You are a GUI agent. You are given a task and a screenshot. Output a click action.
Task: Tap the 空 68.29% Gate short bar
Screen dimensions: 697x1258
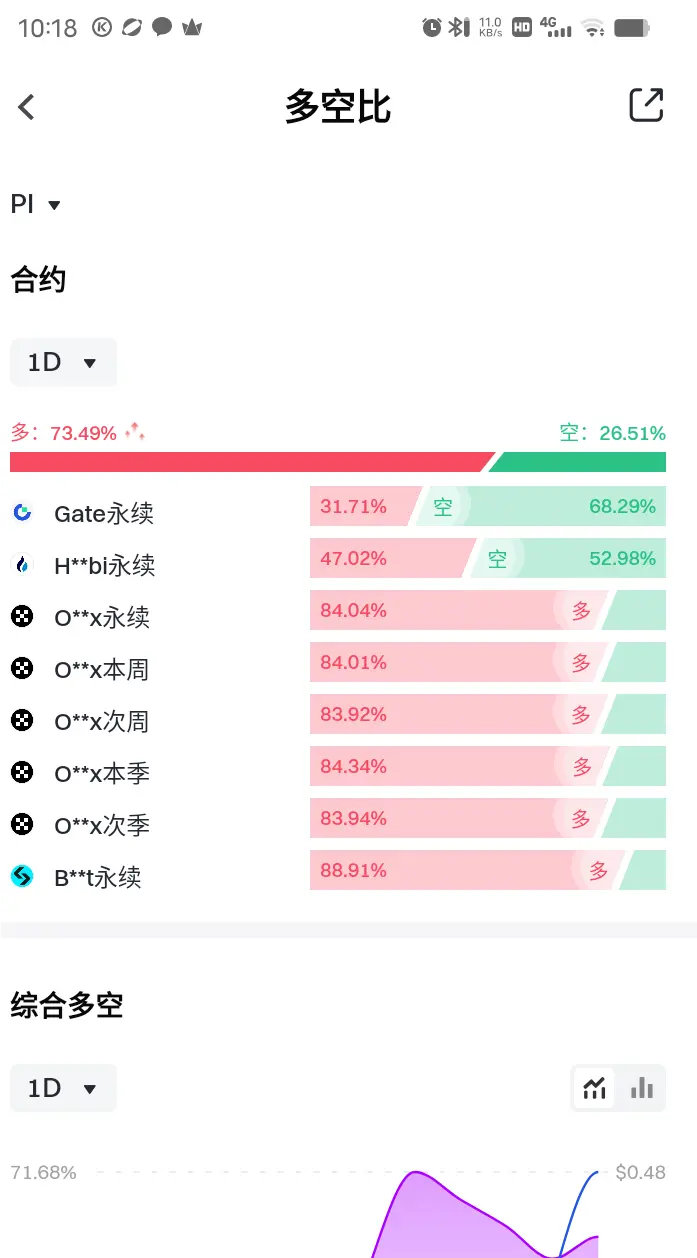(540, 506)
